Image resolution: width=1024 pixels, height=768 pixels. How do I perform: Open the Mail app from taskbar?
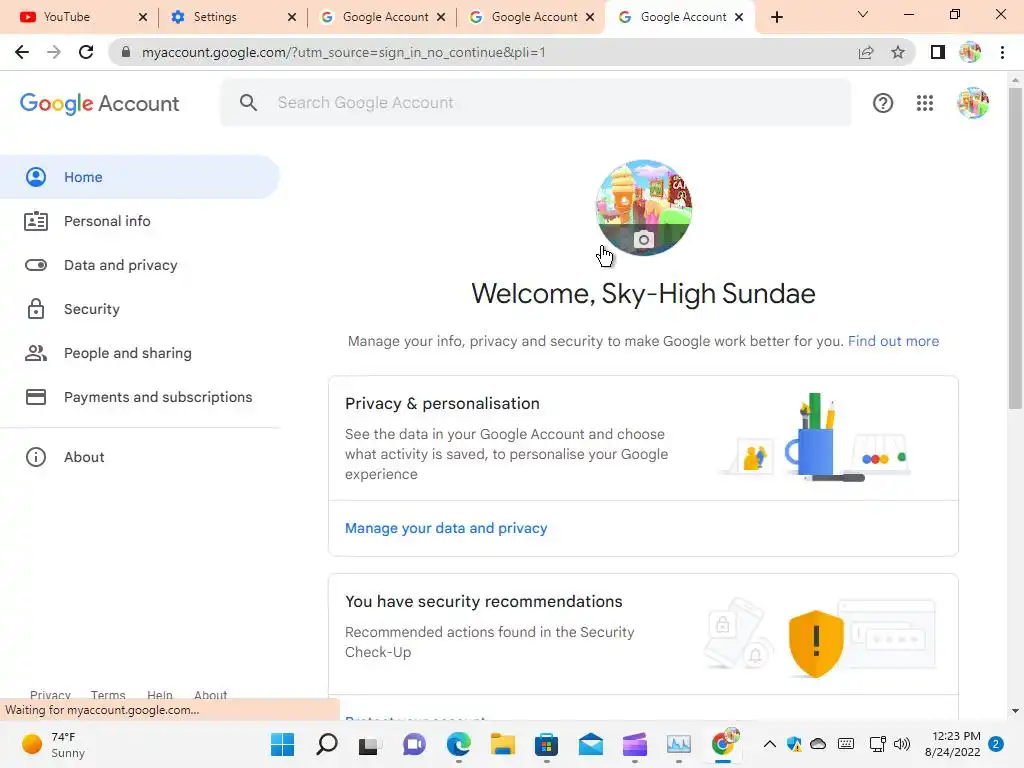[x=590, y=744]
